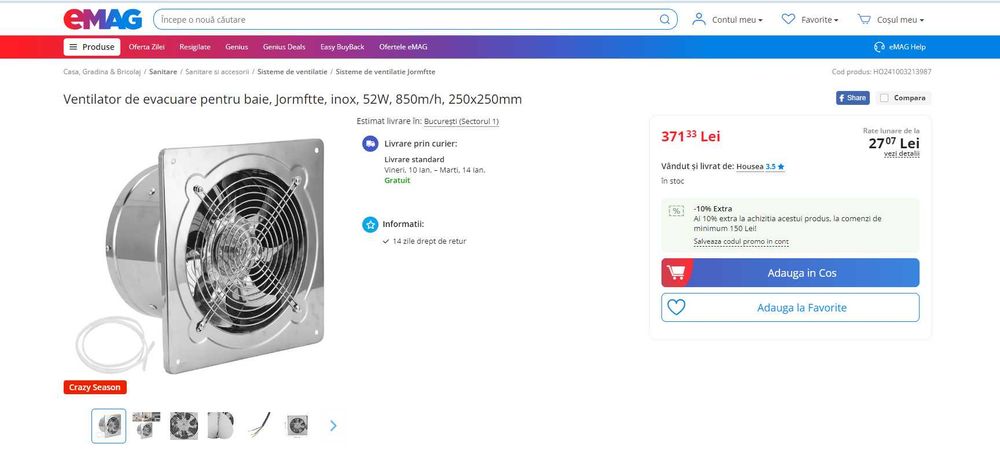Show next product thumbnails with arrow
The height and width of the screenshot is (469, 1000).
pos(333,425)
